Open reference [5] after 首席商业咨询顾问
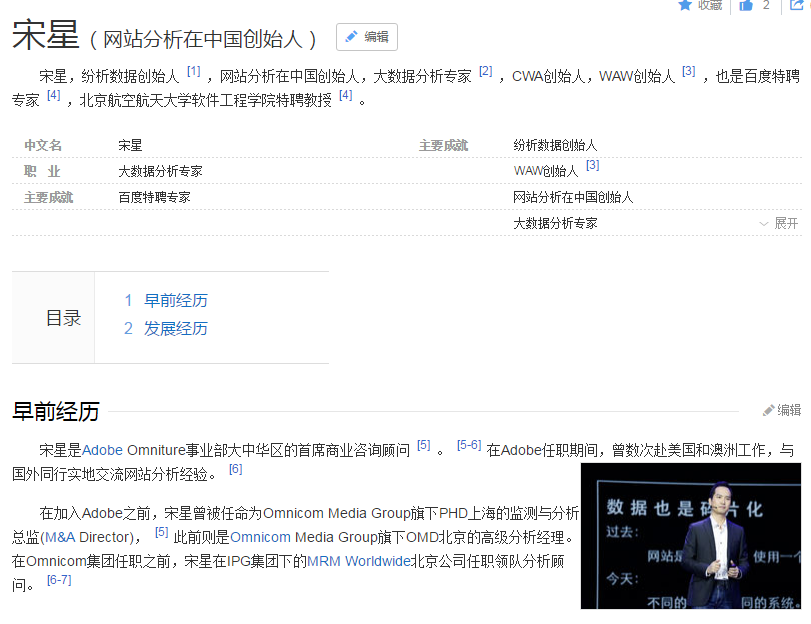Viewport: 811px width, 624px height. point(424,445)
